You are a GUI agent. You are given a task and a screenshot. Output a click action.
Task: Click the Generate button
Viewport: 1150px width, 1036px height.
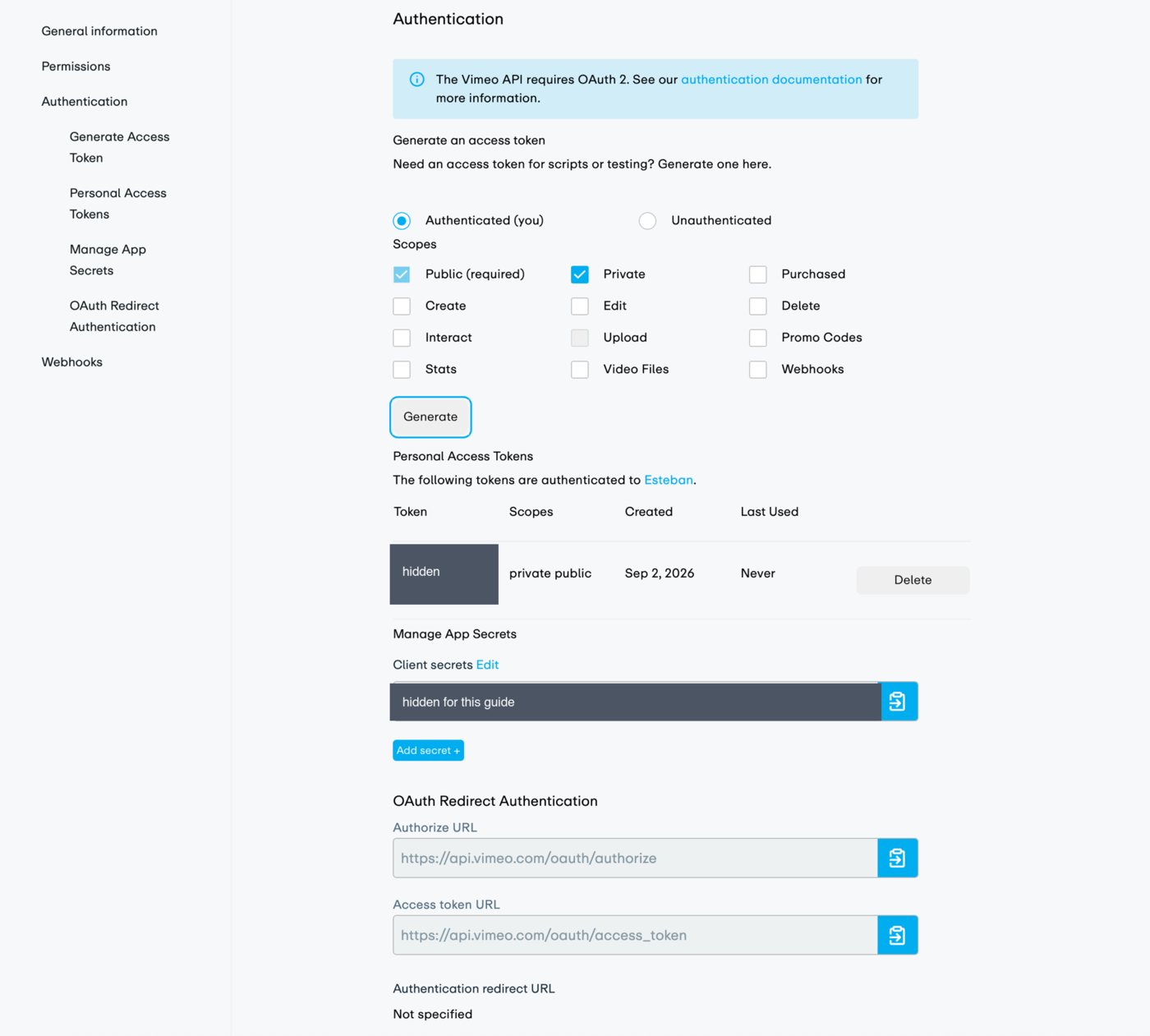430,417
